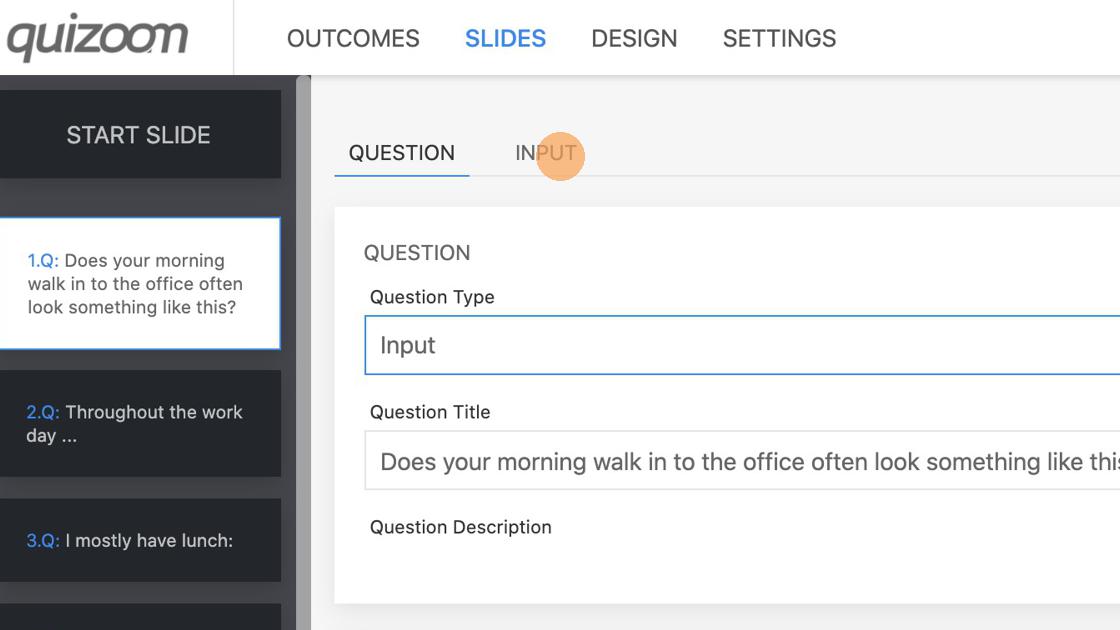1120x630 pixels.
Task: Click the Question Description area
Action: coord(740,565)
